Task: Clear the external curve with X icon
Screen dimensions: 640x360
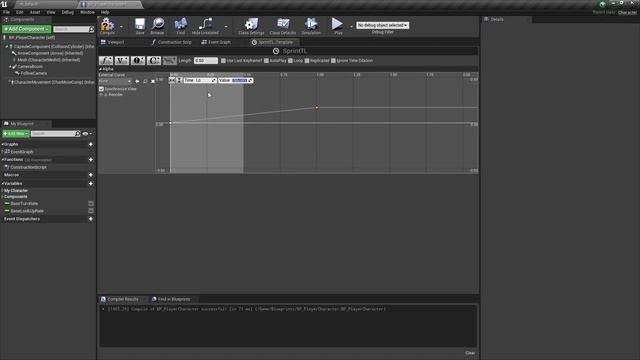Action: [x=153, y=81]
